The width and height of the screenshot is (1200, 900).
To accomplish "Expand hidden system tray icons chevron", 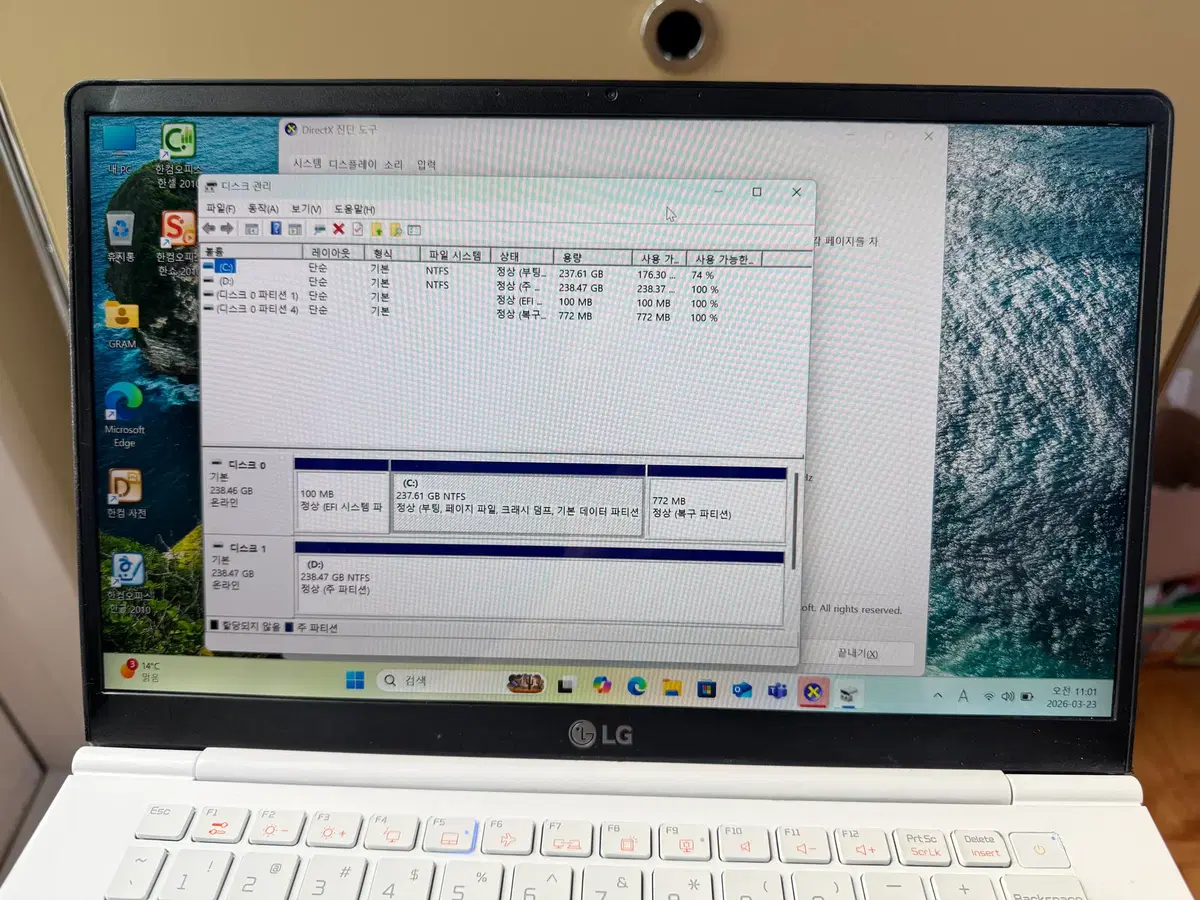I will point(938,695).
